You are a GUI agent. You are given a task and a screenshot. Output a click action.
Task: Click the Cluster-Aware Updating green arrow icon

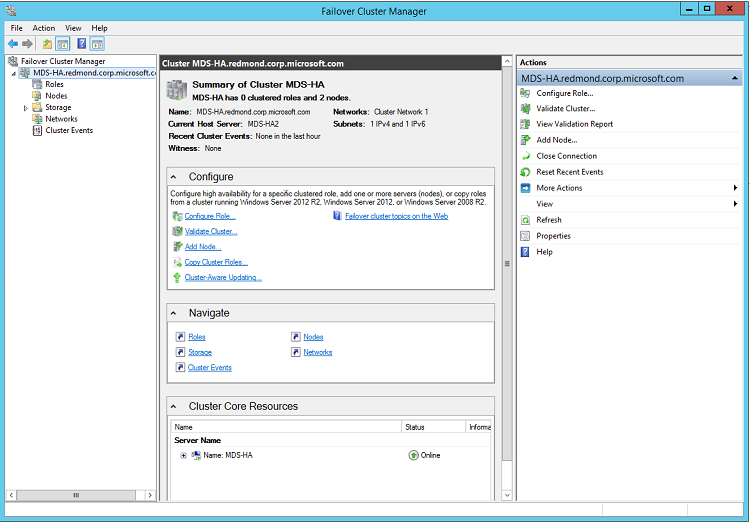point(177,278)
